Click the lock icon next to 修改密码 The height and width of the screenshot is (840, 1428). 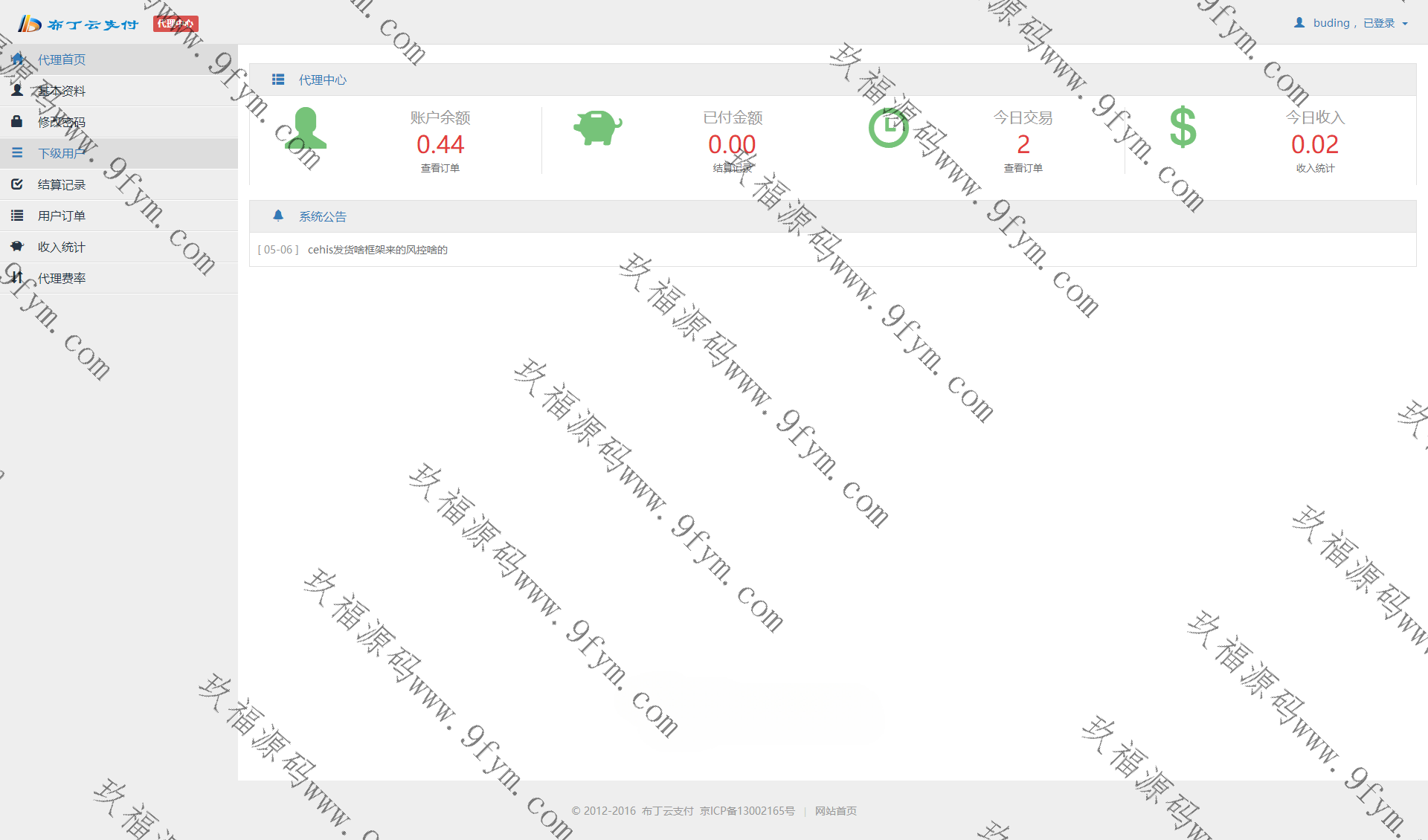[x=17, y=121]
